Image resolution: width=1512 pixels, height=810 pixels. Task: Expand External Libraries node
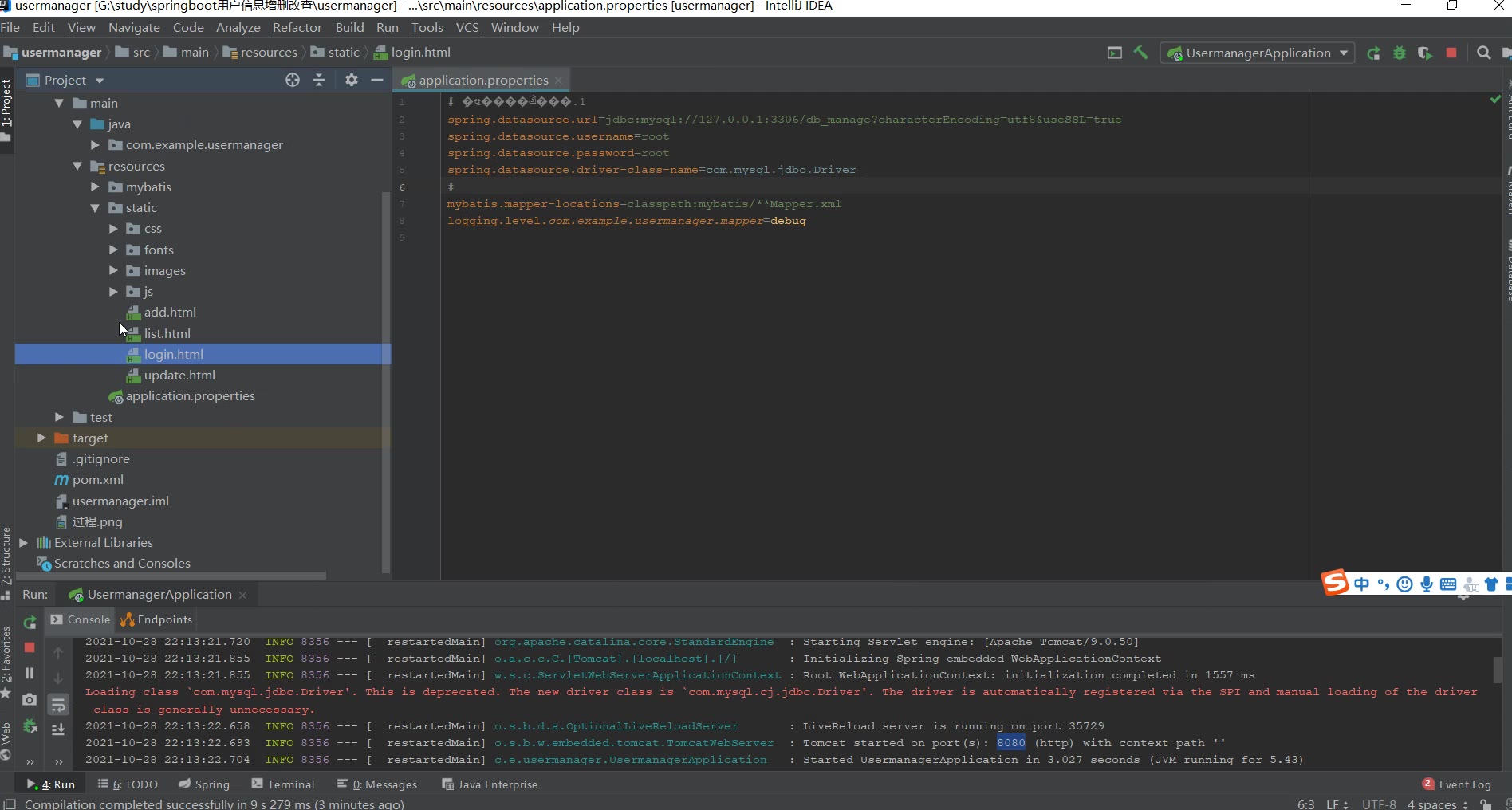coord(23,542)
